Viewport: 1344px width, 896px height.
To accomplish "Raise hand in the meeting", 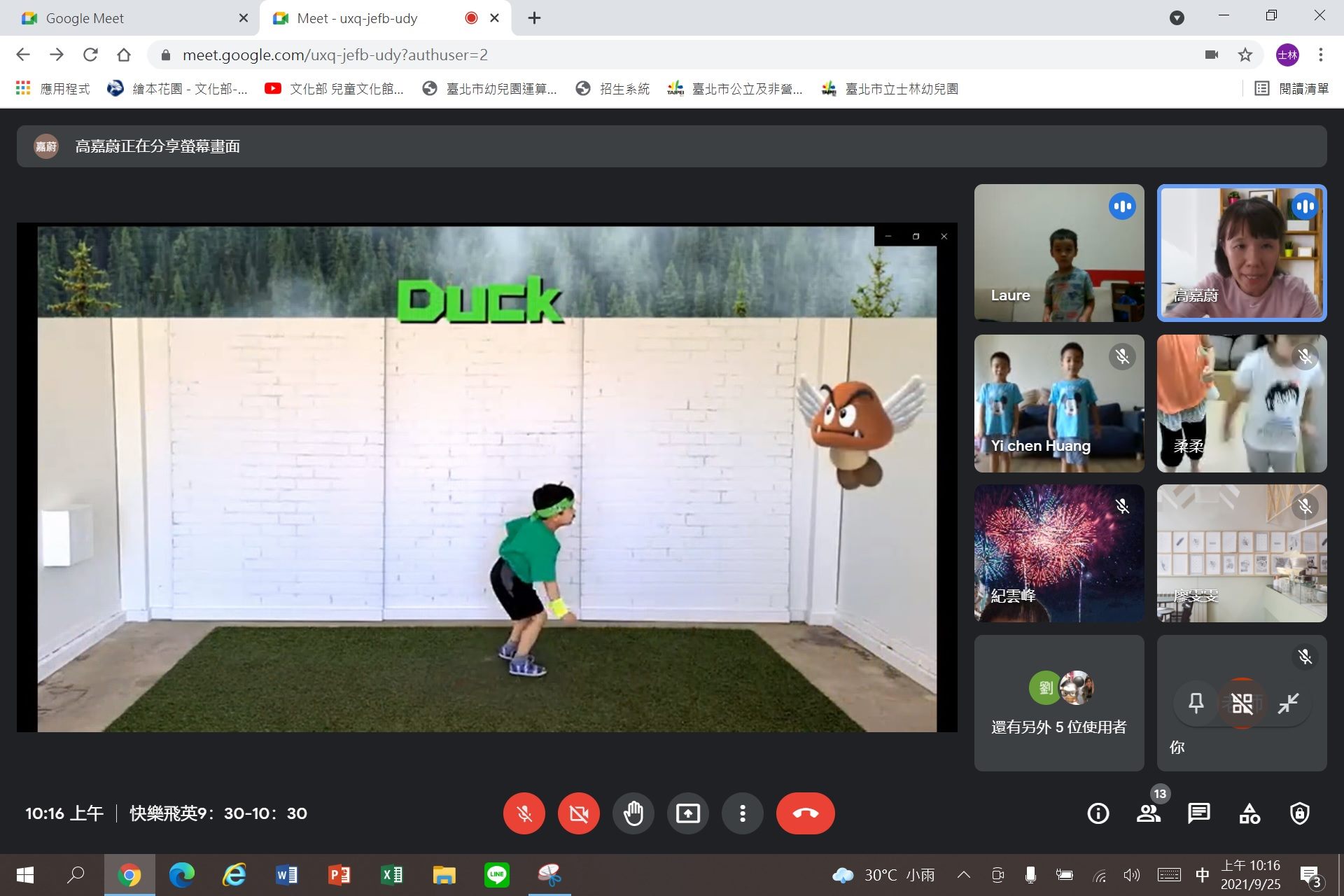I will click(633, 813).
